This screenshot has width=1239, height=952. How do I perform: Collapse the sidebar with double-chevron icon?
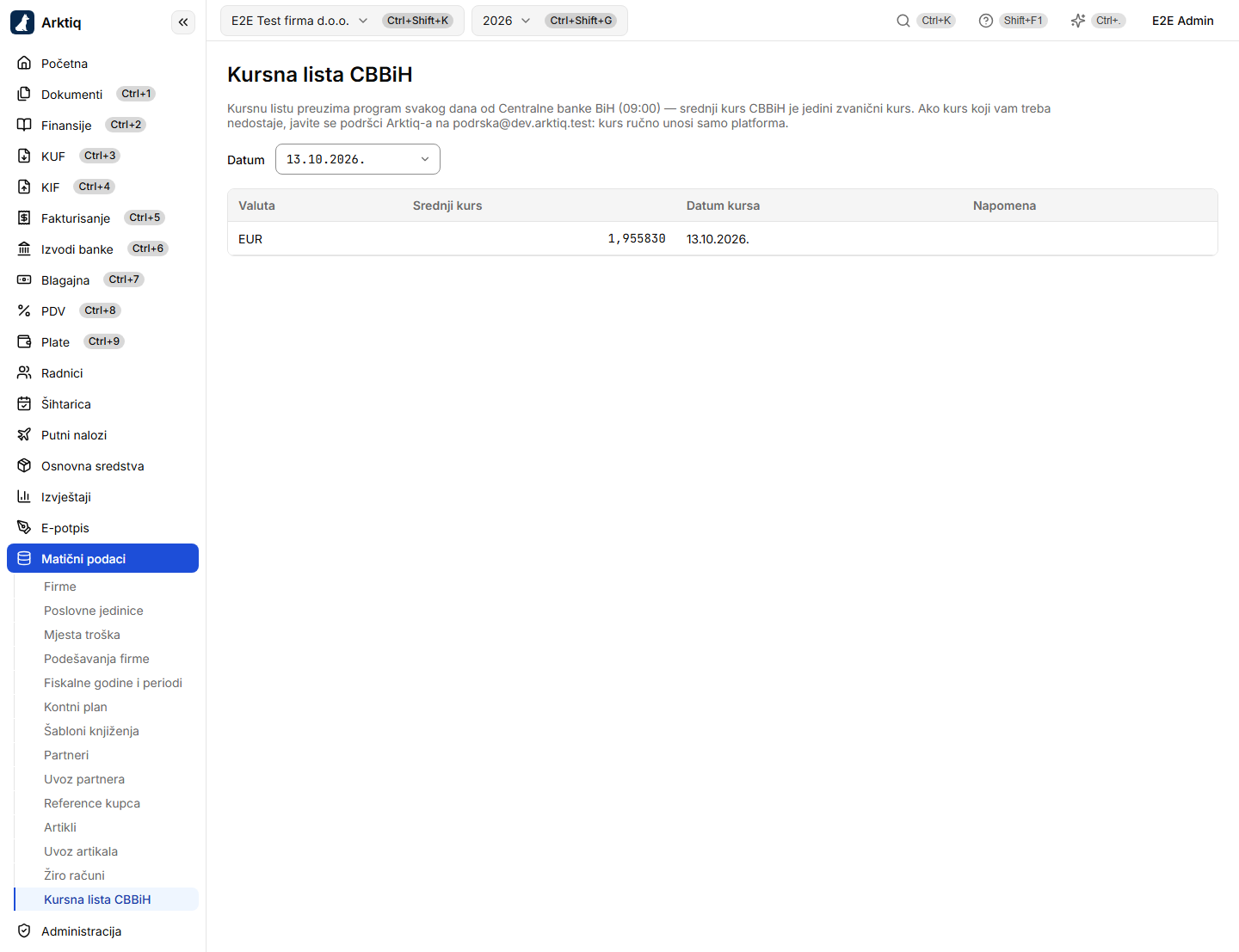(x=183, y=22)
